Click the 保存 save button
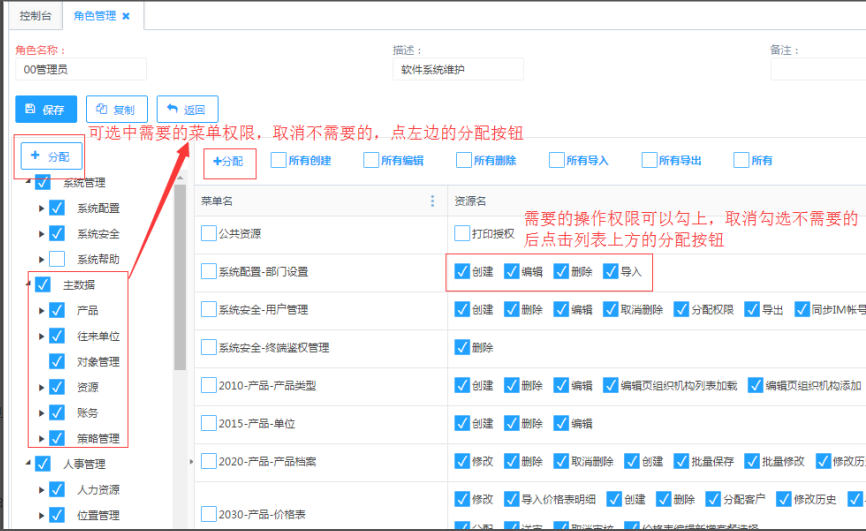Image resolution: width=866 pixels, height=531 pixels. (46, 110)
